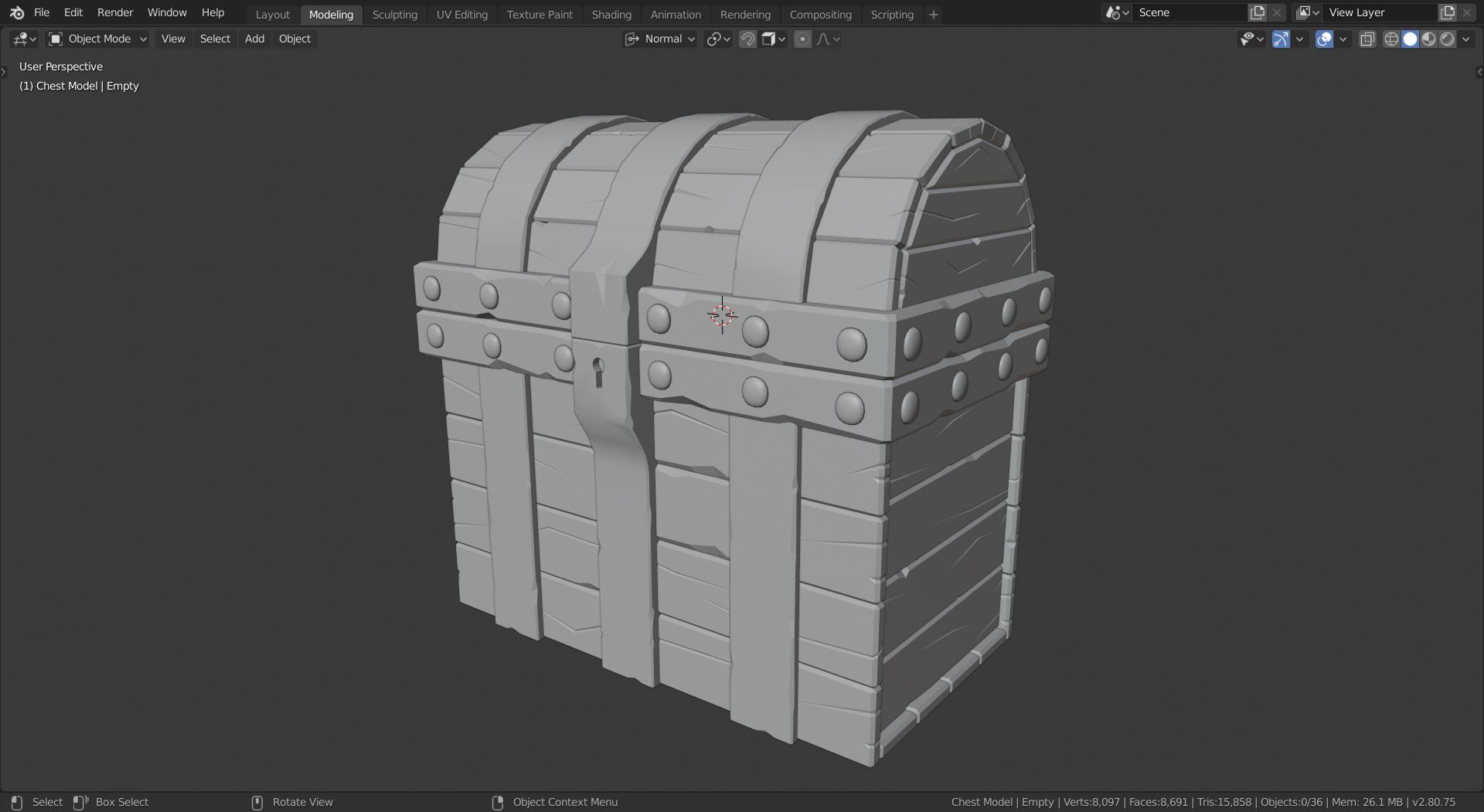
Task: Click the '(1) Chest Model | Empty' label
Action: tap(79, 86)
